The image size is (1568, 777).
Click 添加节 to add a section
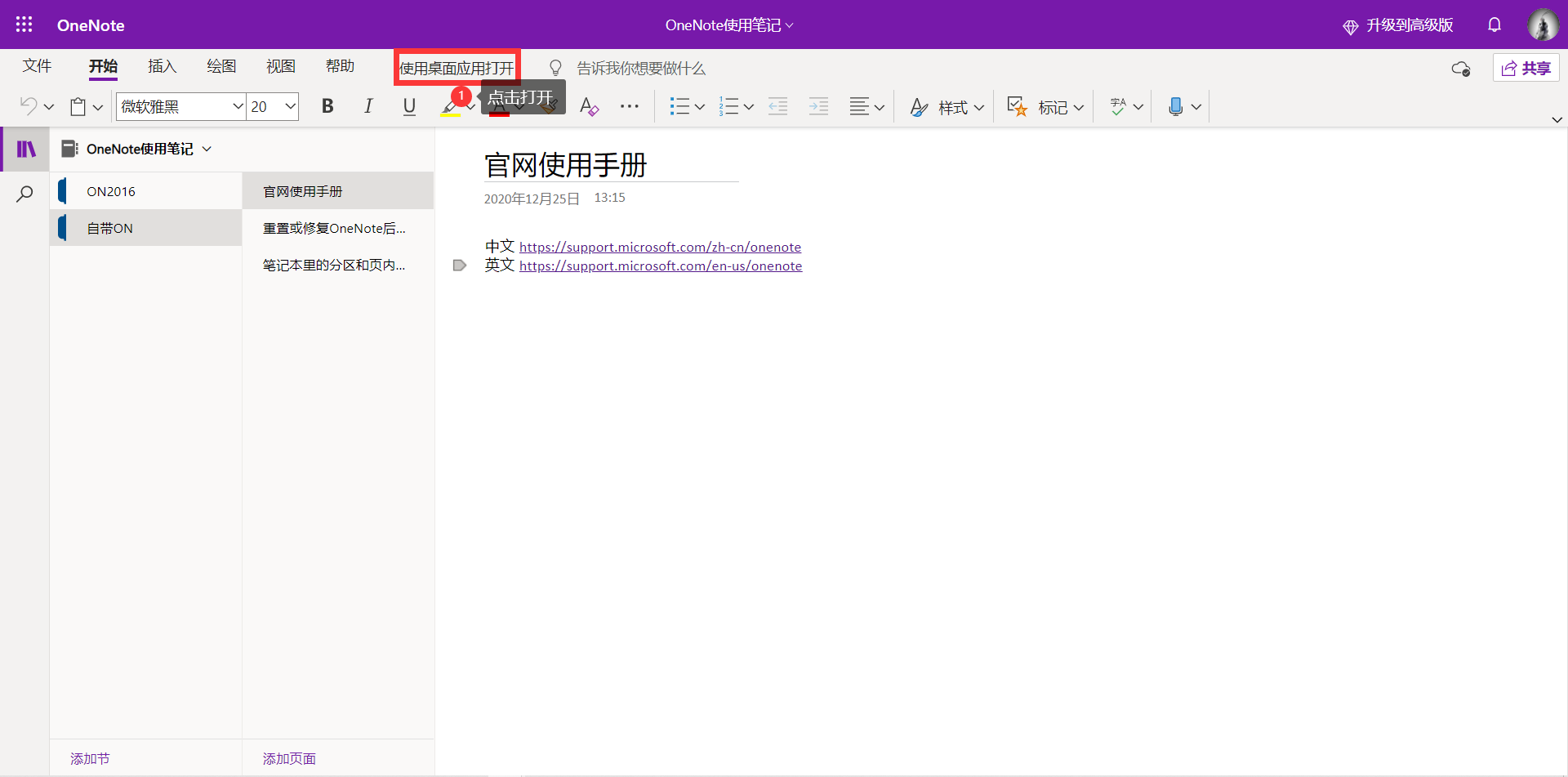click(90, 758)
